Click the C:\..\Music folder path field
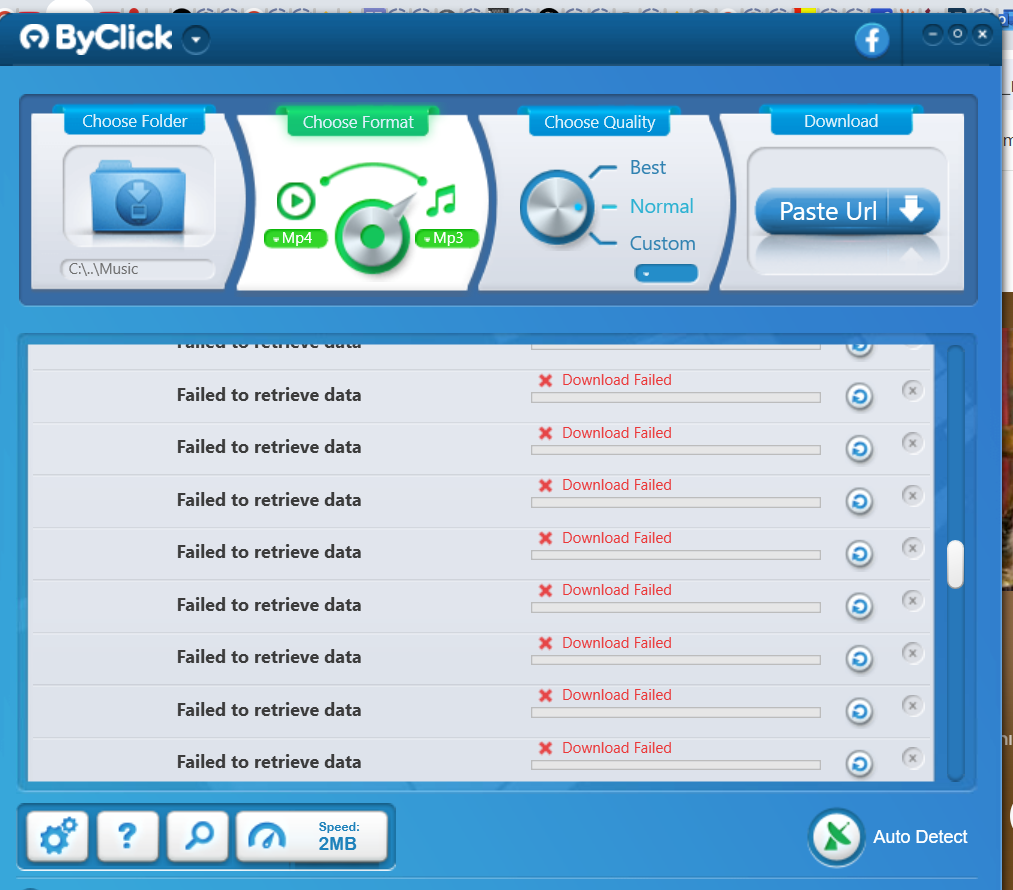This screenshot has width=1013, height=890. click(x=138, y=269)
